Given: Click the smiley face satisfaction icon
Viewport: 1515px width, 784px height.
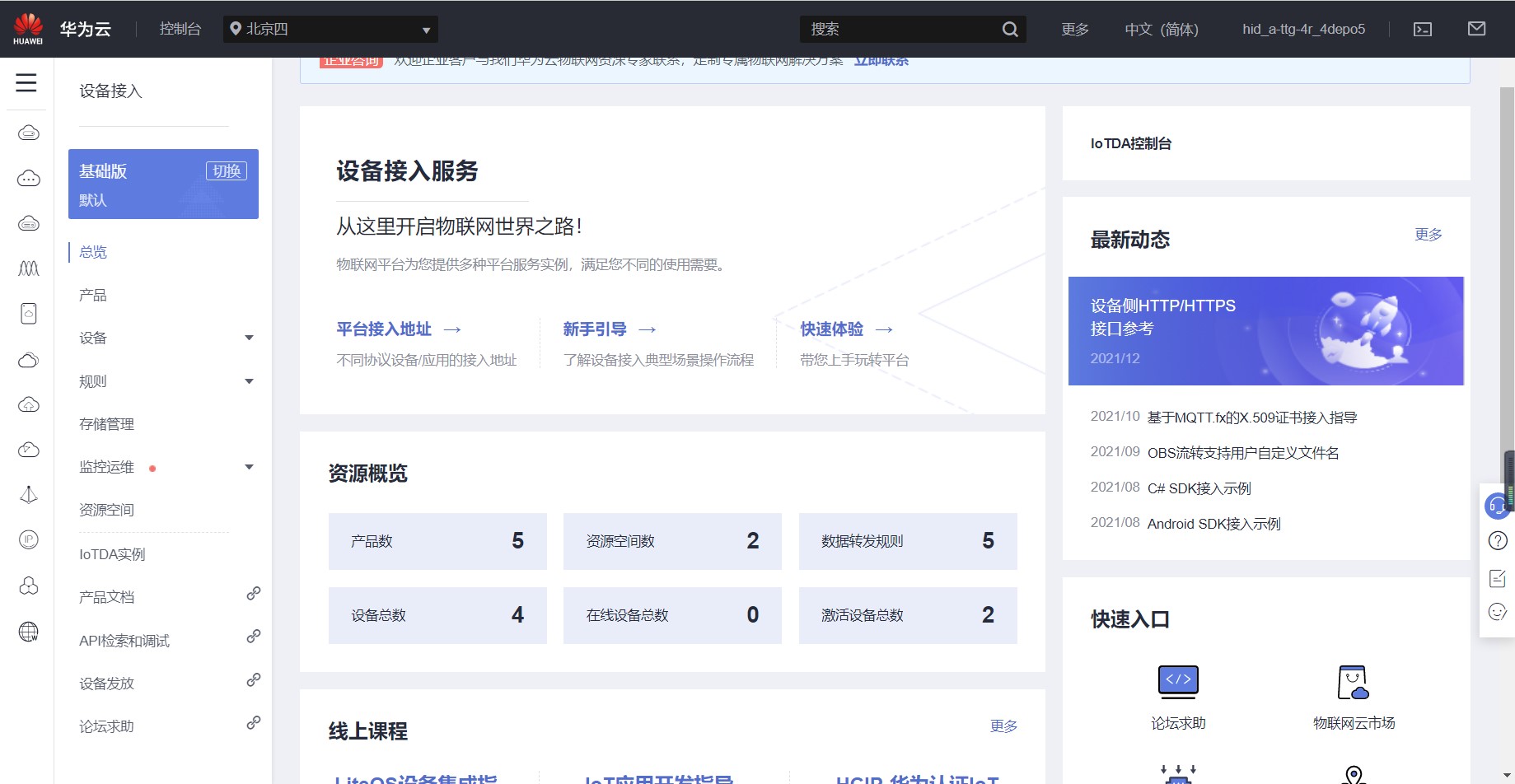Looking at the screenshot, I should pos(1498,611).
